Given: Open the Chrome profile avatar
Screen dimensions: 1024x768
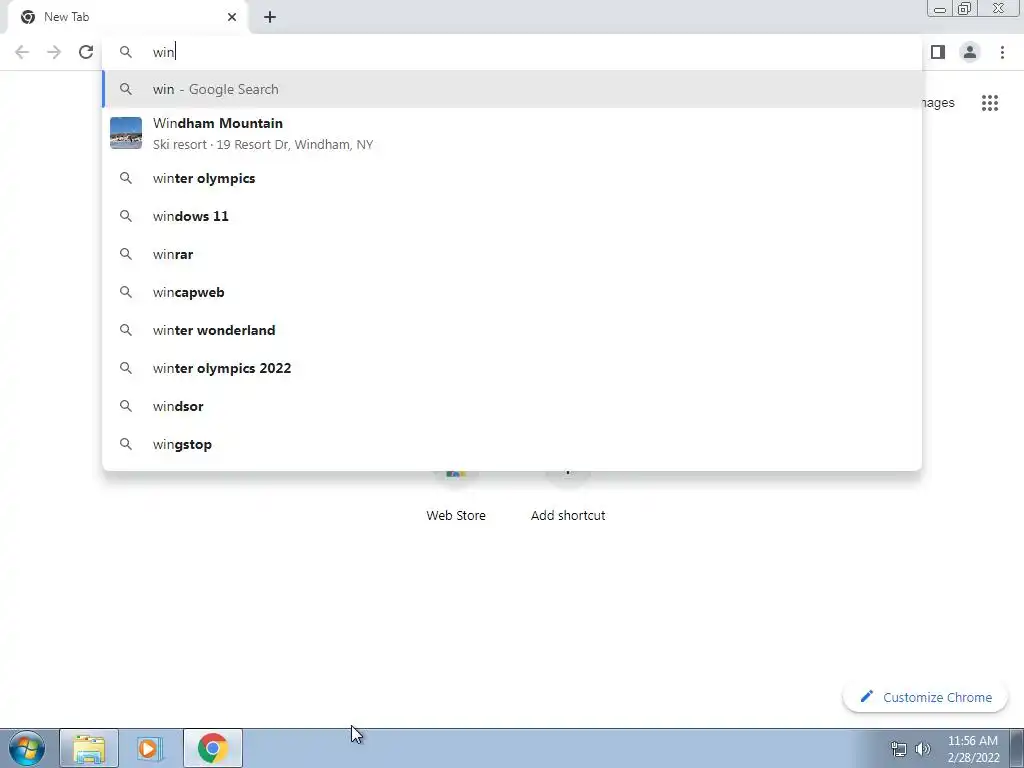Looking at the screenshot, I should (x=970, y=52).
